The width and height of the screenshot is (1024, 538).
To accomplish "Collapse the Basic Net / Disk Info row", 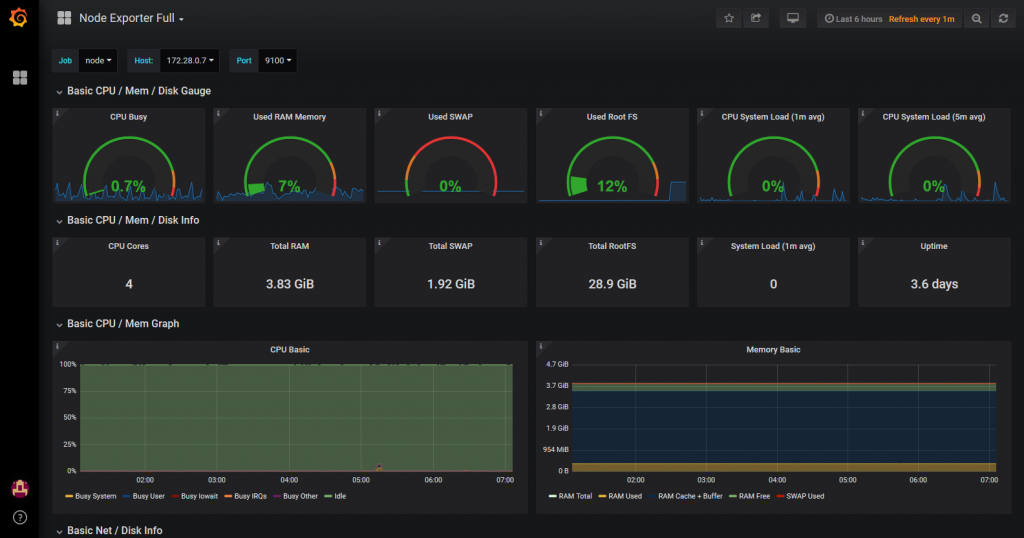I will click(109, 530).
